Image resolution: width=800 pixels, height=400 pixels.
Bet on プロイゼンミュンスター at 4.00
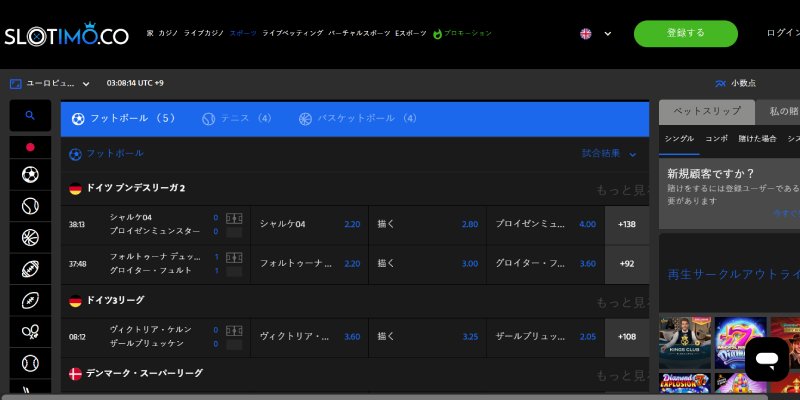click(545, 224)
